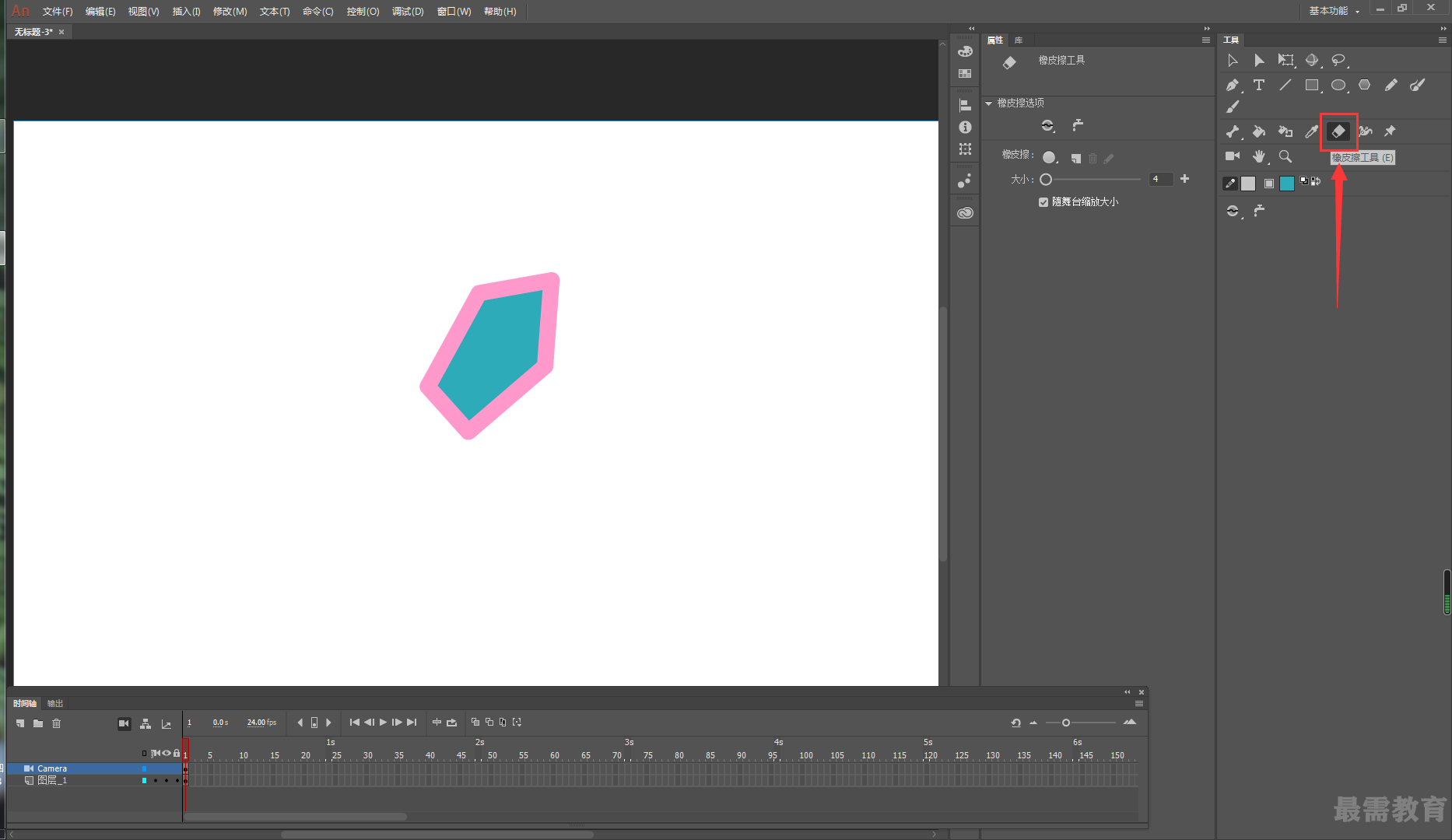The width and height of the screenshot is (1452, 840).
Task: Select the PolyStar hexagon tool
Action: point(1365,86)
